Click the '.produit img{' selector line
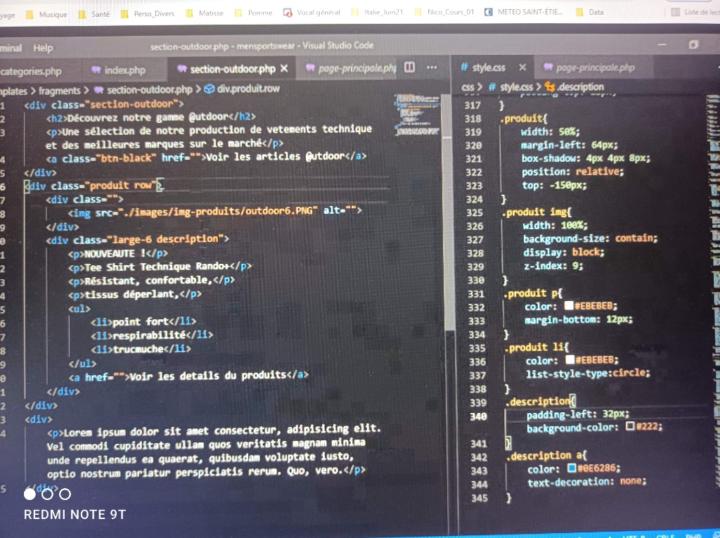 click(x=536, y=212)
